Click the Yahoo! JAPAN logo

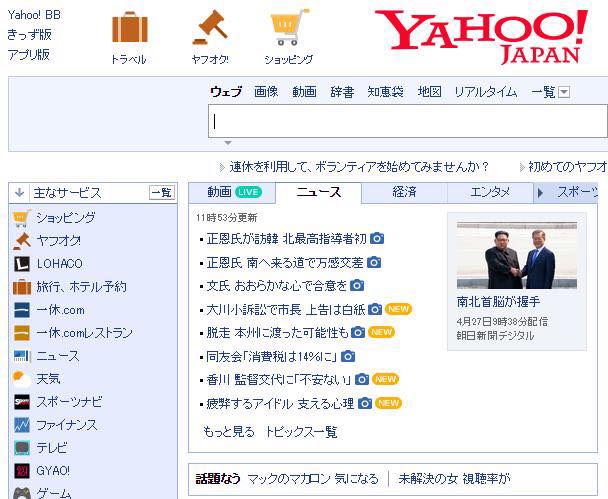[482, 37]
